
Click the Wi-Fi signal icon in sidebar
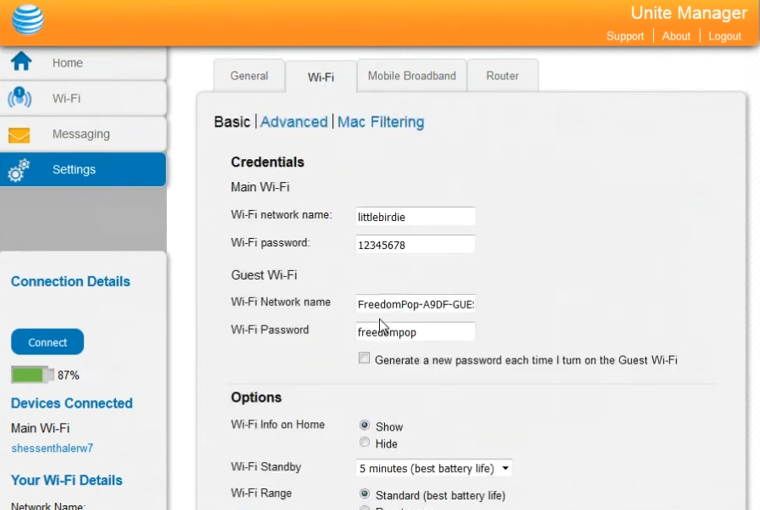click(19, 97)
